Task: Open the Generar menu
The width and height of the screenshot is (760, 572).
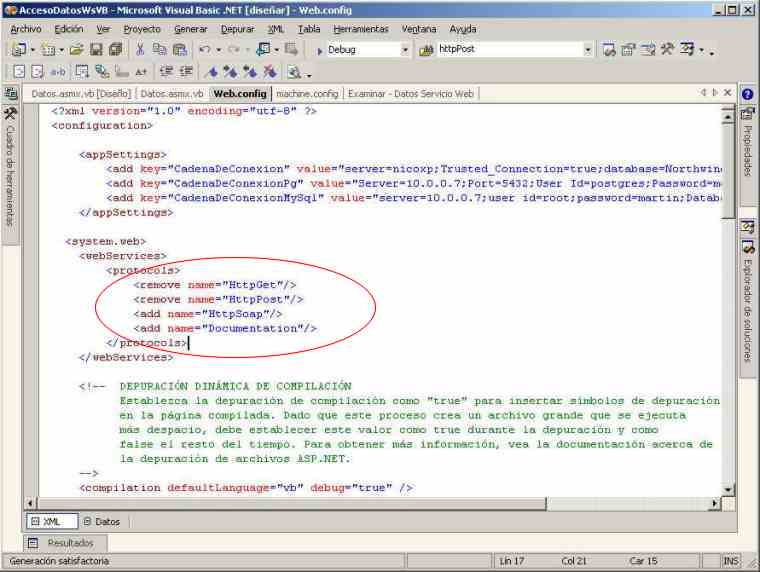Action: coord(190,29)
